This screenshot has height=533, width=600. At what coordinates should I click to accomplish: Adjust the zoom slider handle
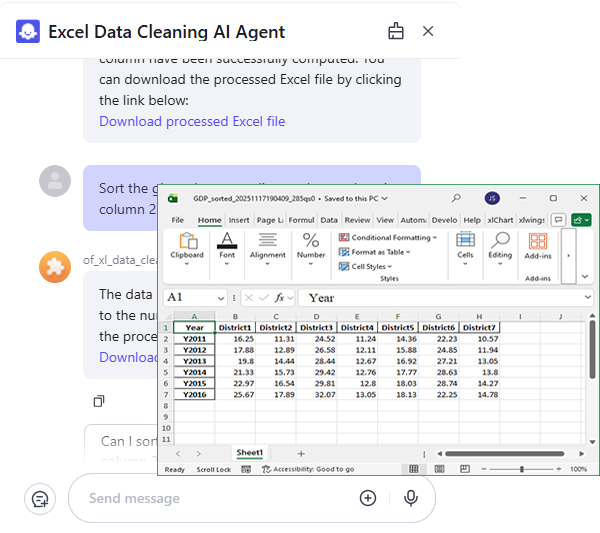(x=522, y=469)
